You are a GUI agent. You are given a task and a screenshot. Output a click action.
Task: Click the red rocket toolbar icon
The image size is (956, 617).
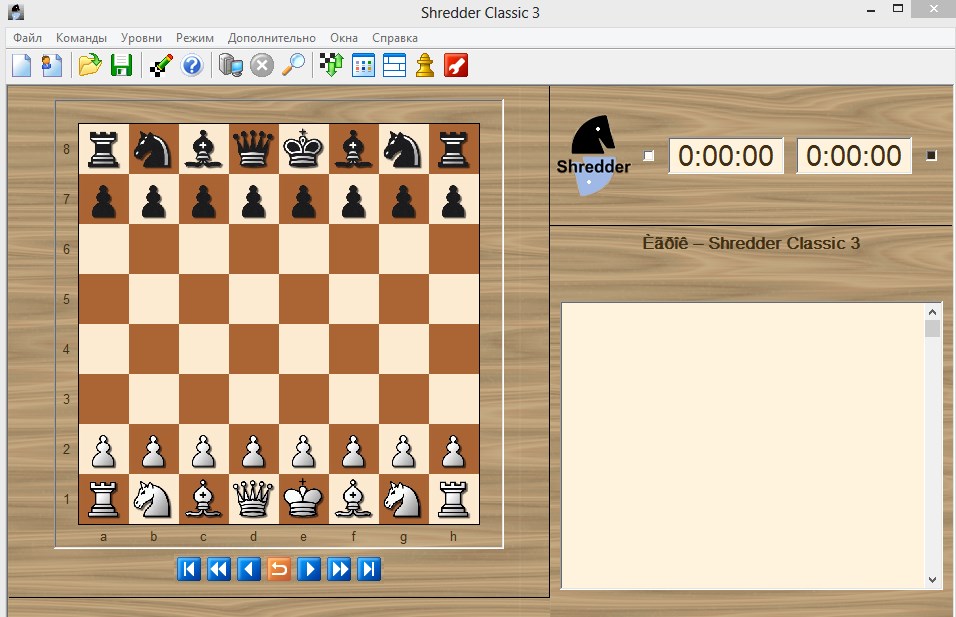456,65
